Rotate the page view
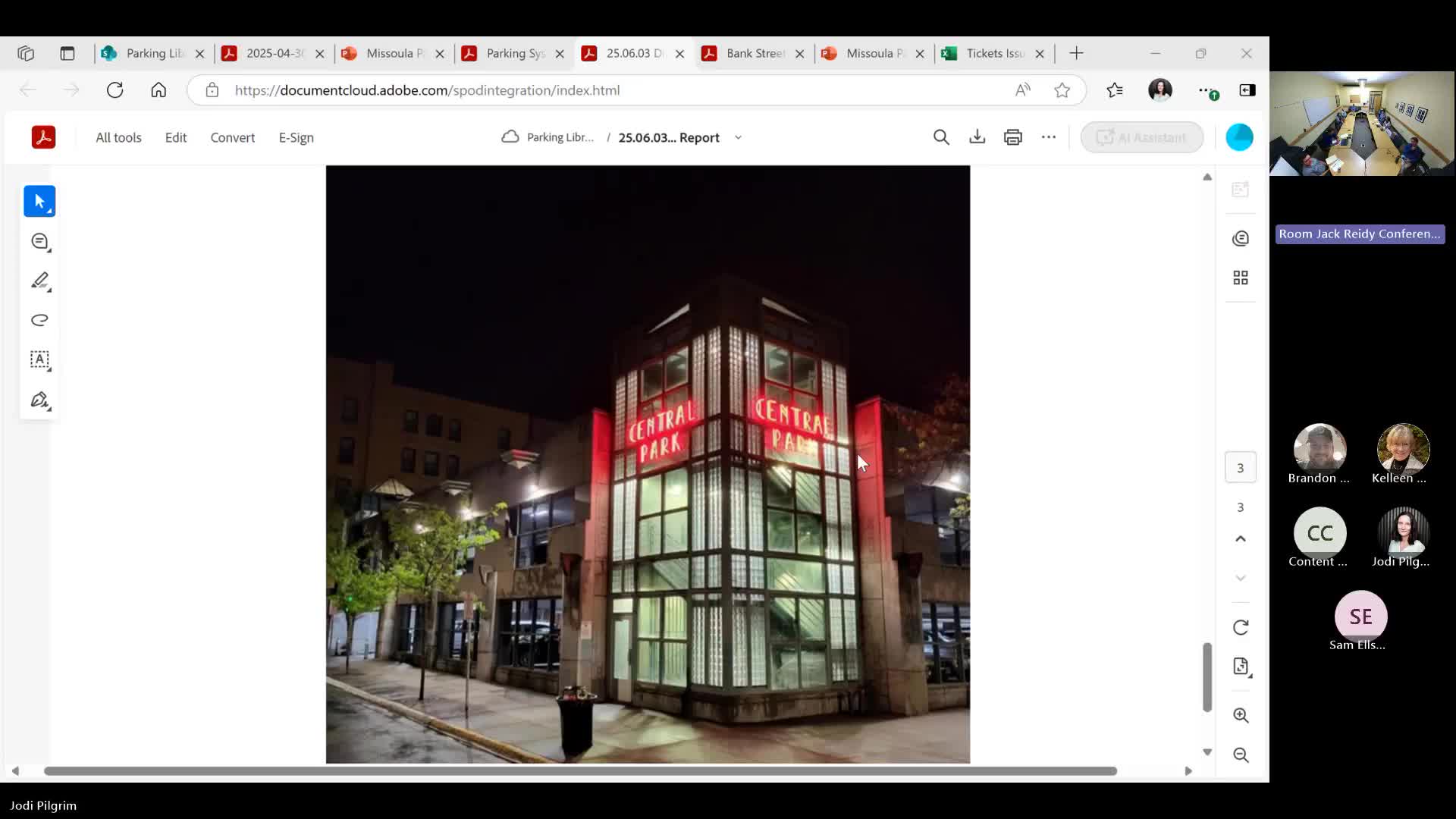Image resolution: width=1456 pixels, height=819 pixels. pos(1241,627)
